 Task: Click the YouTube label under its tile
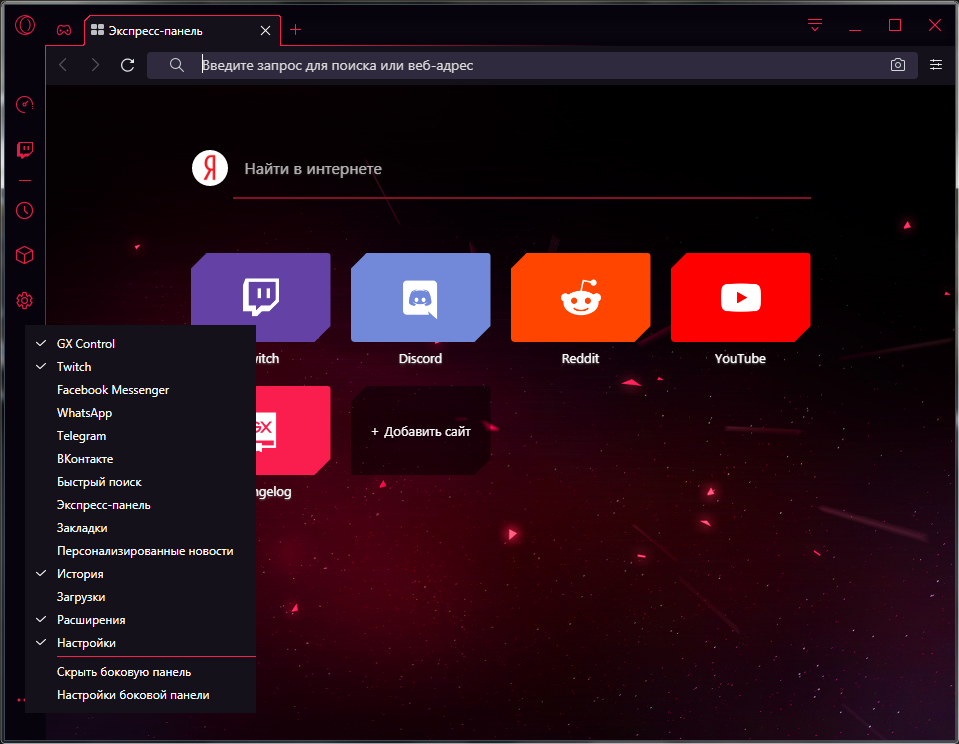(740, 359)
